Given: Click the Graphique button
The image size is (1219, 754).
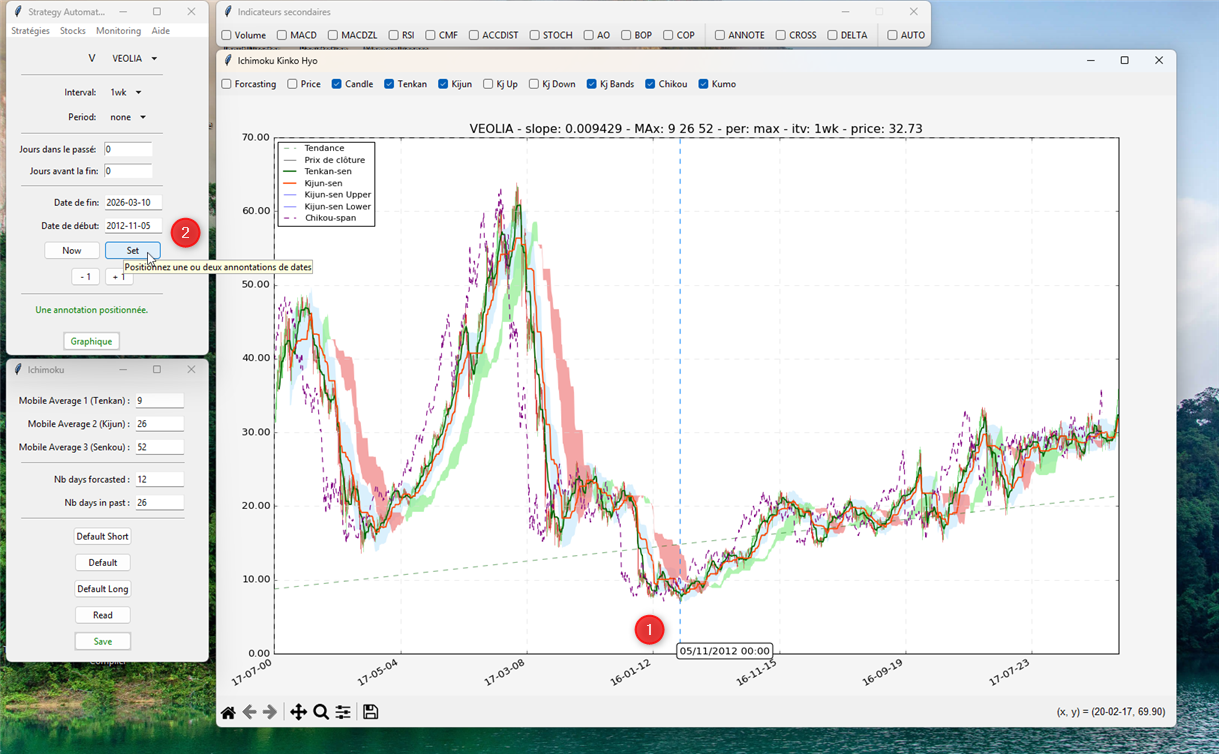Looking at the screenshot, I should click(x=91, y=341).
